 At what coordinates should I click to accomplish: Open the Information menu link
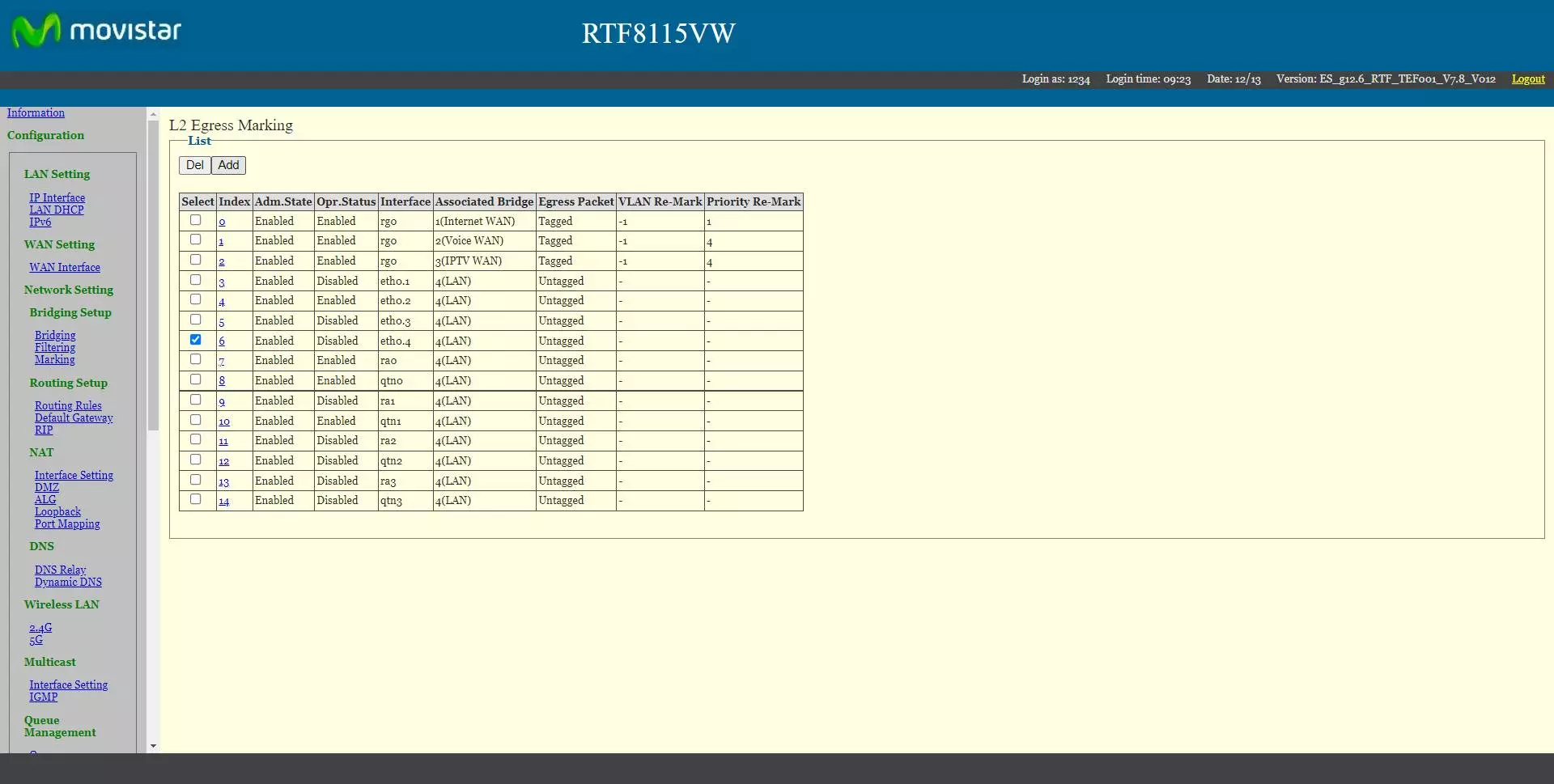[x=36, y=113]
